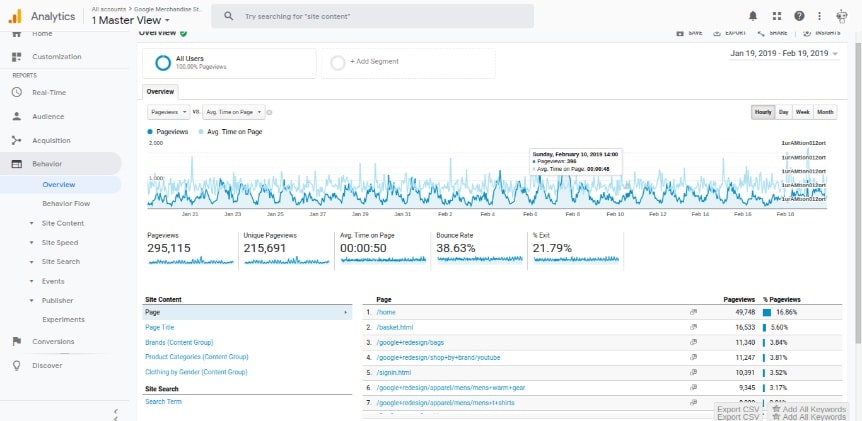Select the Overview tab above chart

click(160, 92)
